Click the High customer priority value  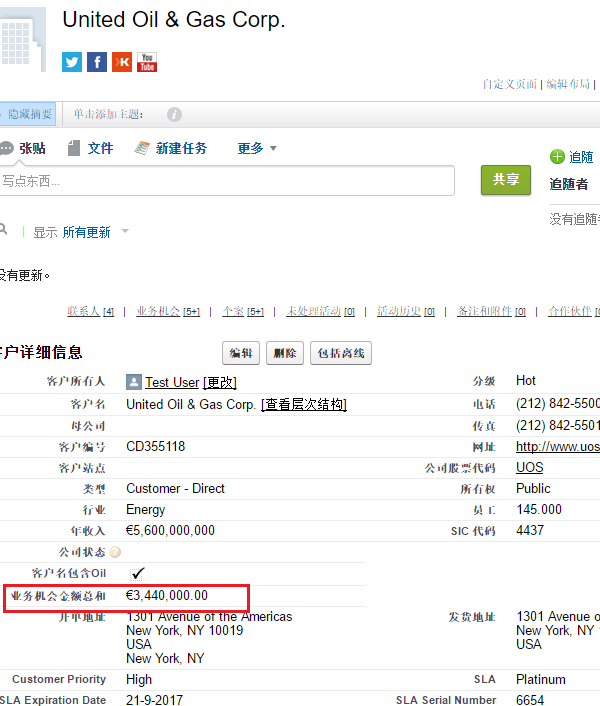pyautogui.click(x=139, y=679)
